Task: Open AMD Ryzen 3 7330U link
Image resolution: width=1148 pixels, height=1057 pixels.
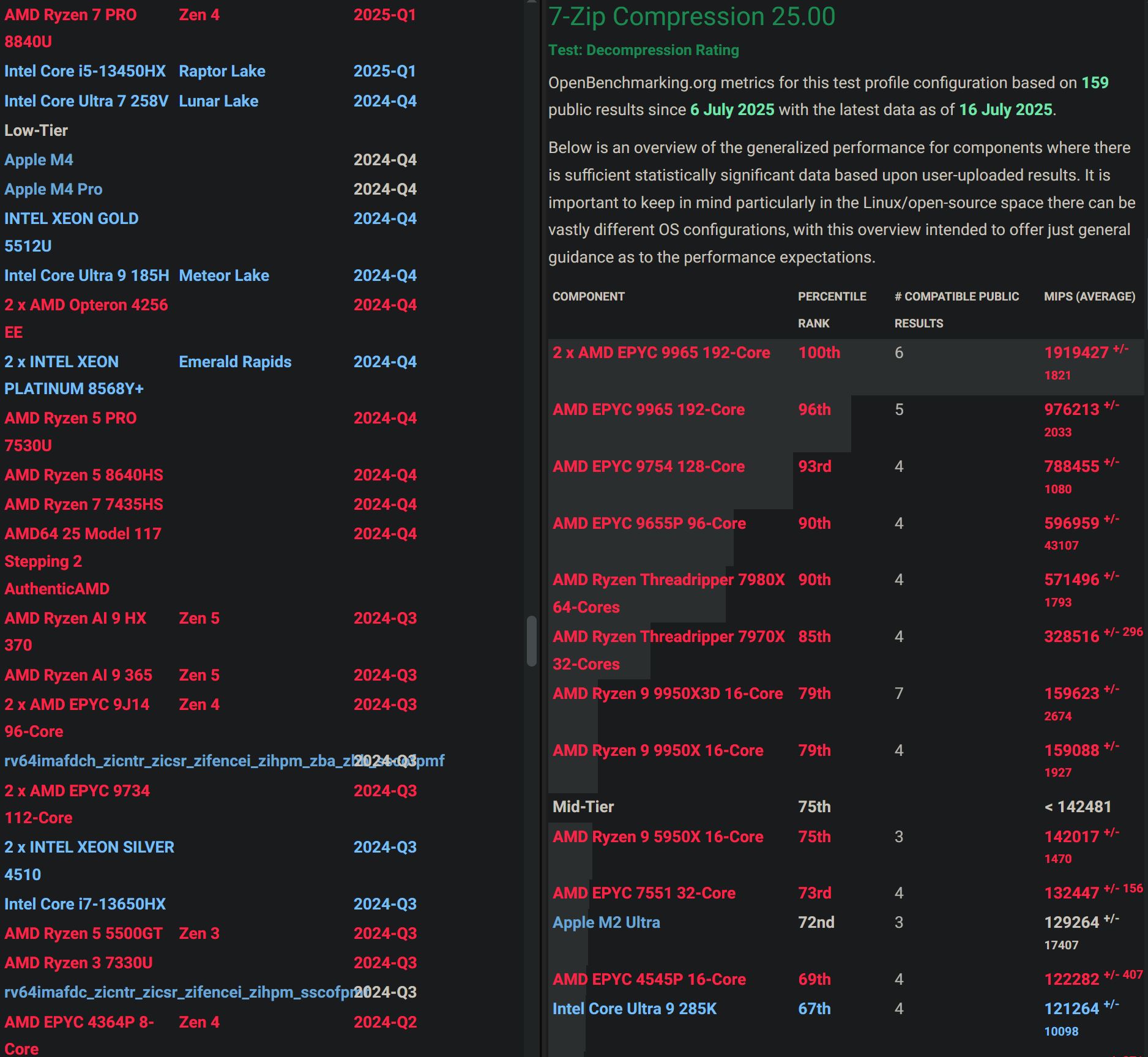Action: point(78,963)
